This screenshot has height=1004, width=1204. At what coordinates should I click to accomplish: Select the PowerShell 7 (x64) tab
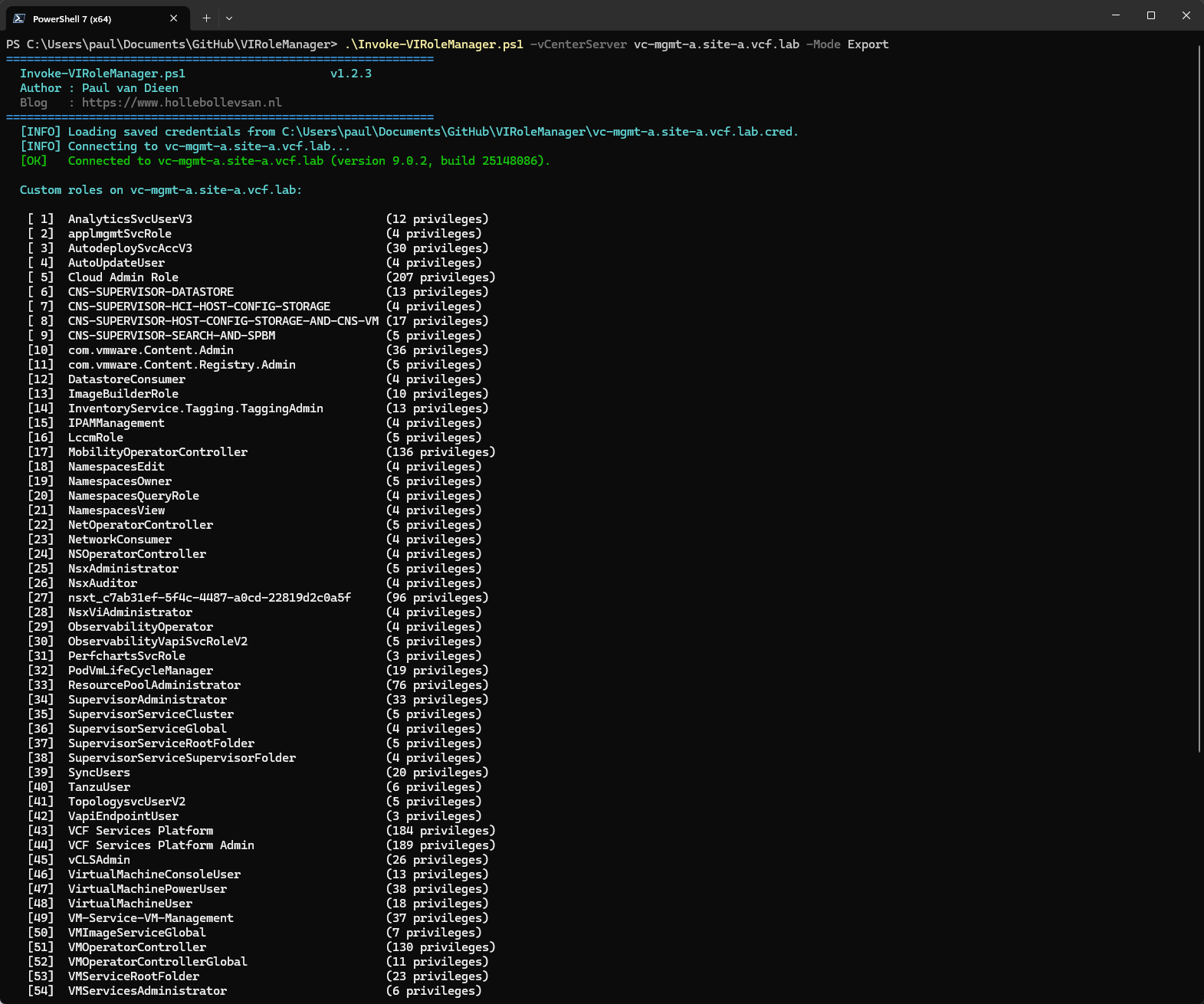point(84,18)
